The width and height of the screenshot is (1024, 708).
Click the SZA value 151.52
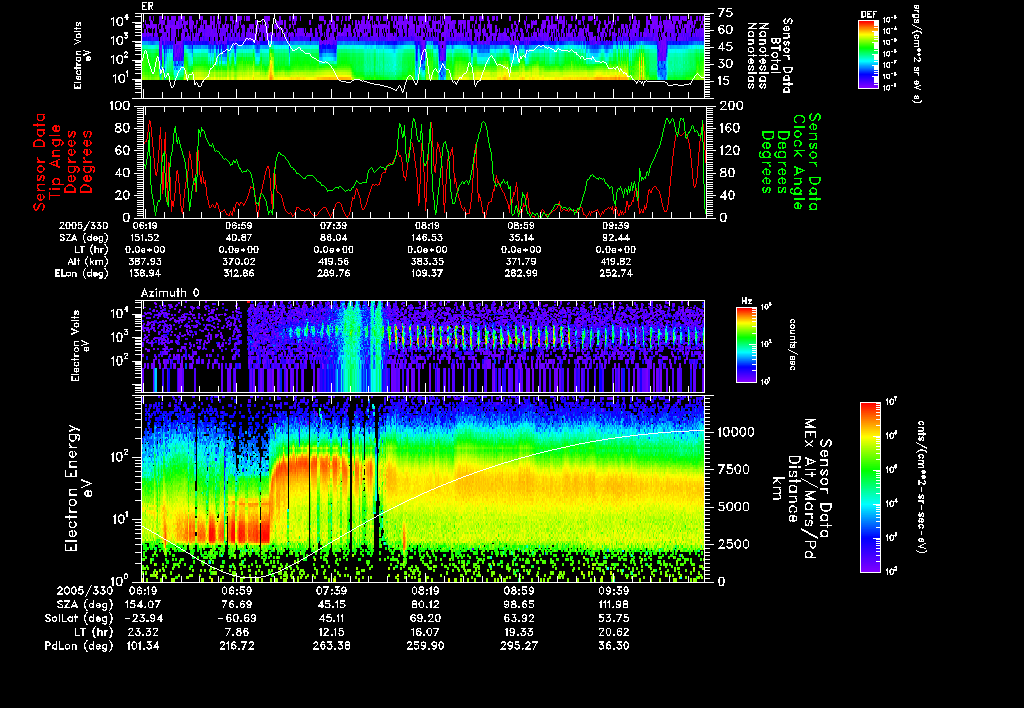[147, 238]
